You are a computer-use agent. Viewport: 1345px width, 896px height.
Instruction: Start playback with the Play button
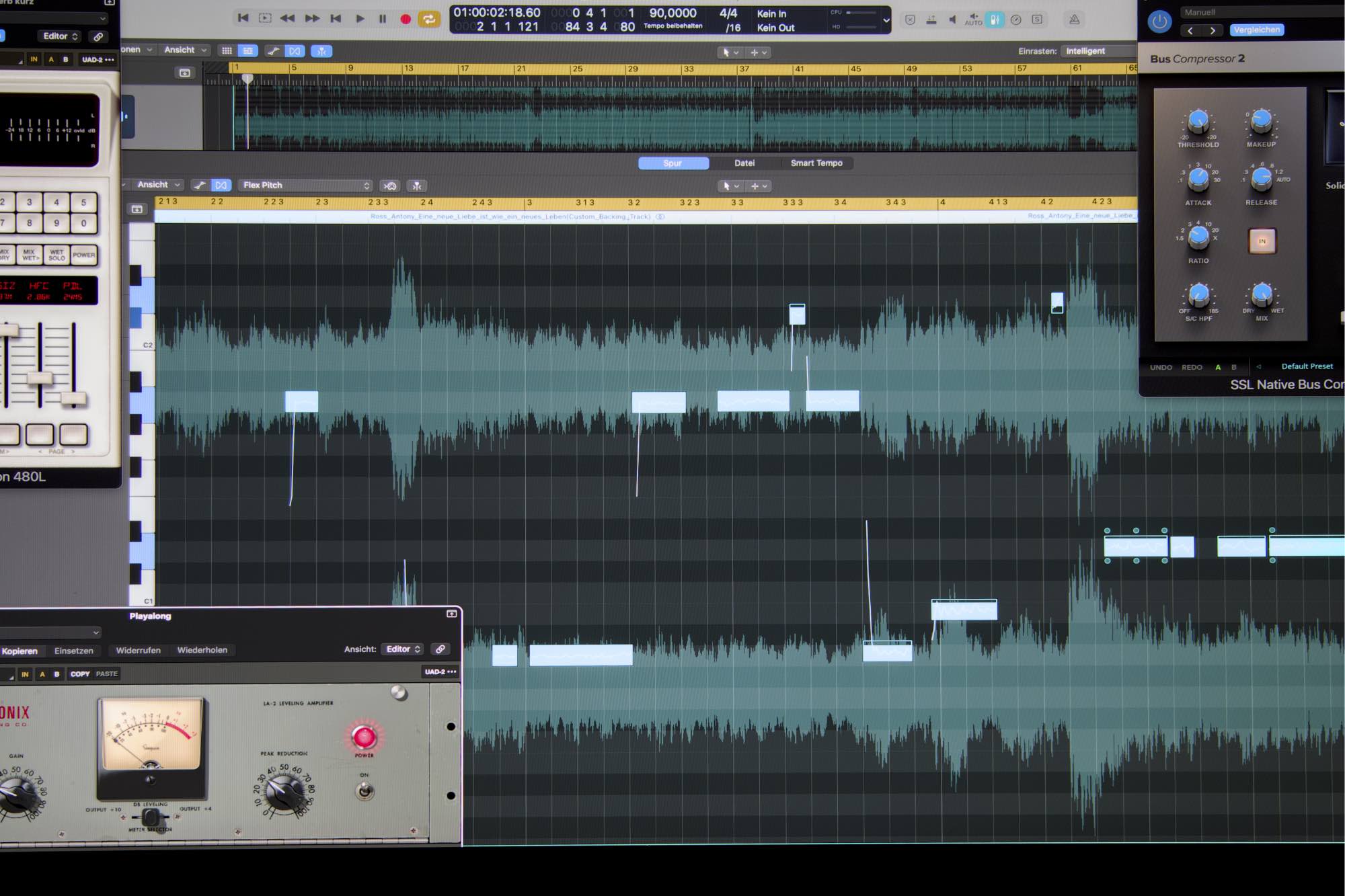(x=360, y=19)
